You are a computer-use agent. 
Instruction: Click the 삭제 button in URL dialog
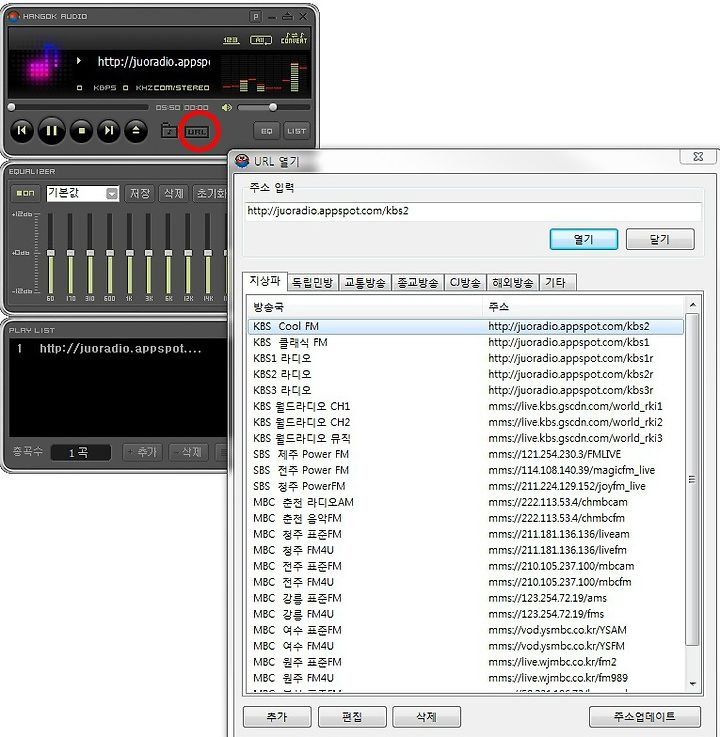[426, 716]
